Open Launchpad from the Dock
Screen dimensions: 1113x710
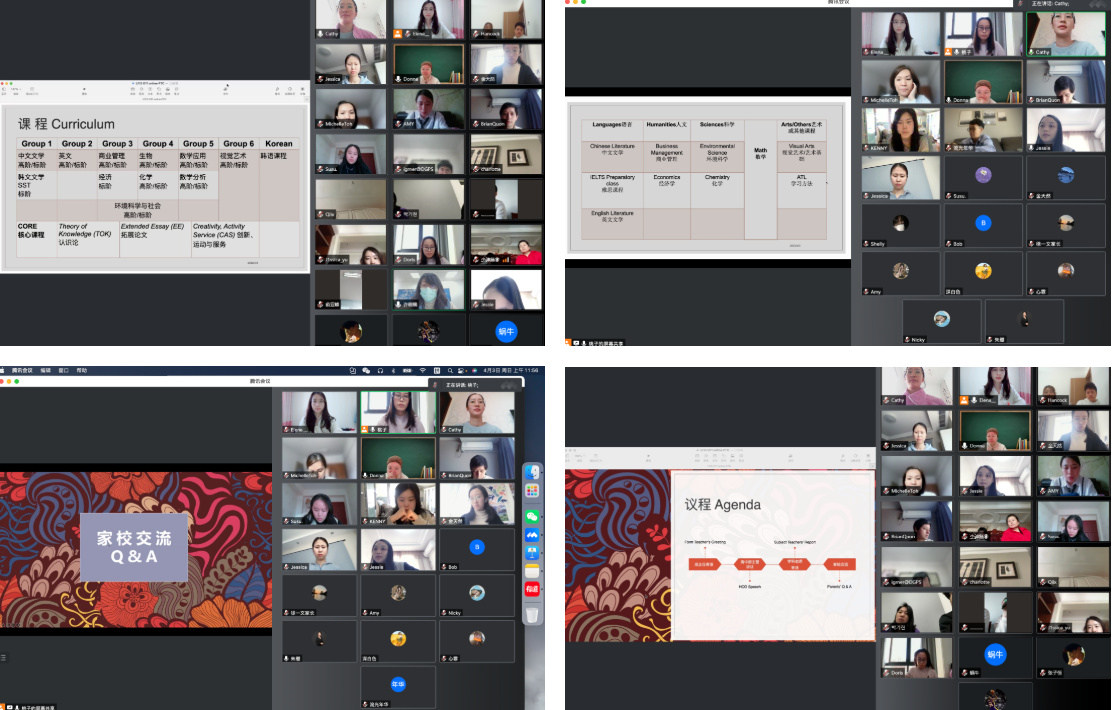[532, 491]
